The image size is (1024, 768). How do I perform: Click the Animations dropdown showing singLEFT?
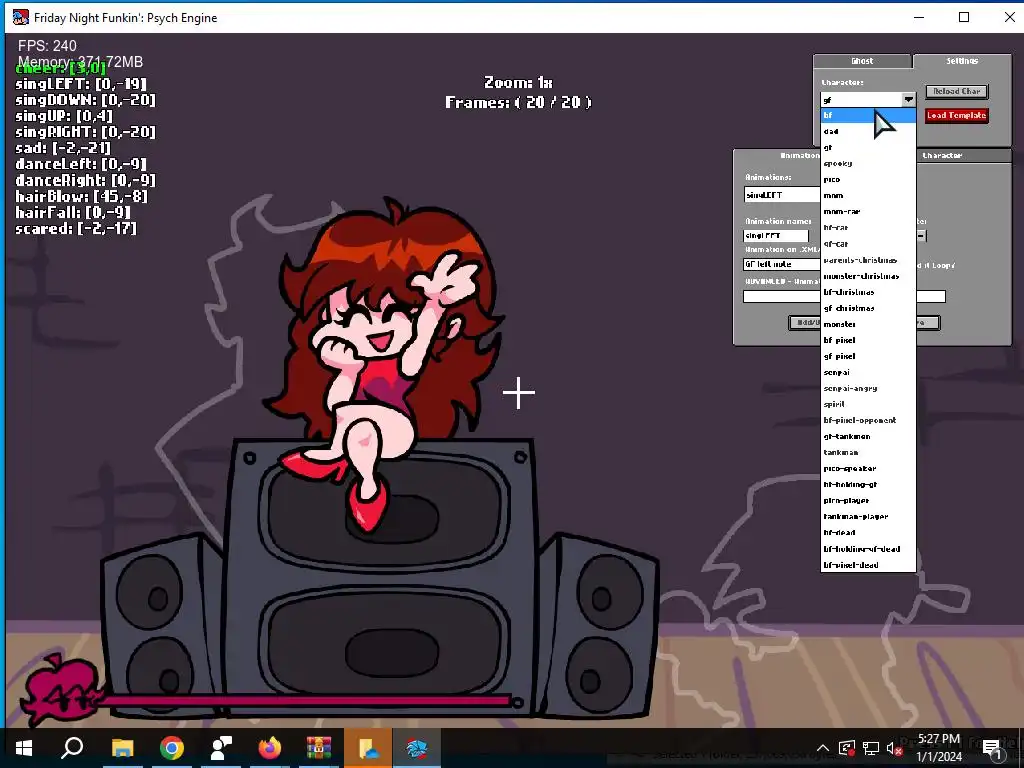point(782,195)
